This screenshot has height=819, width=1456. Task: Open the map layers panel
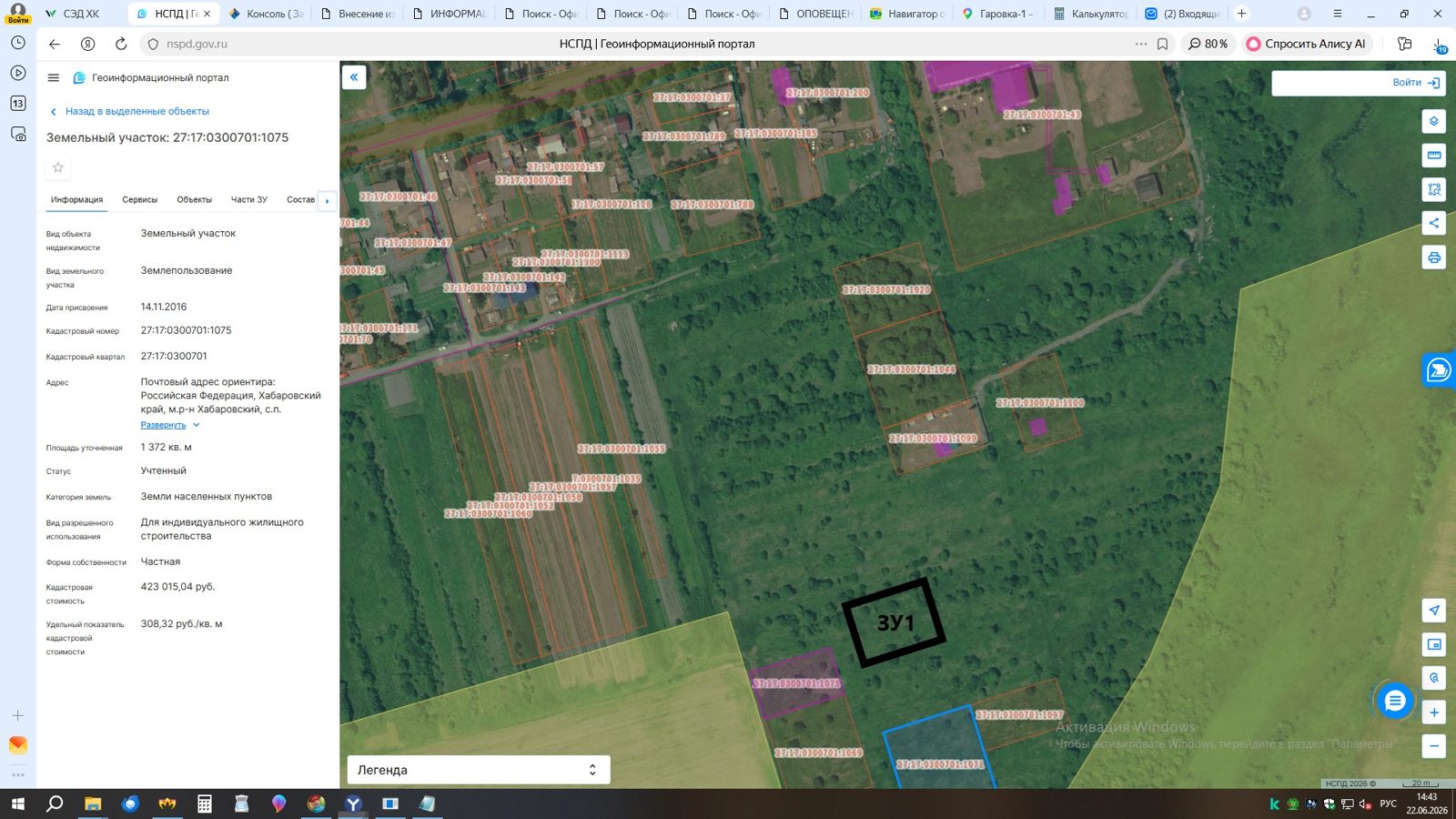1433,121
